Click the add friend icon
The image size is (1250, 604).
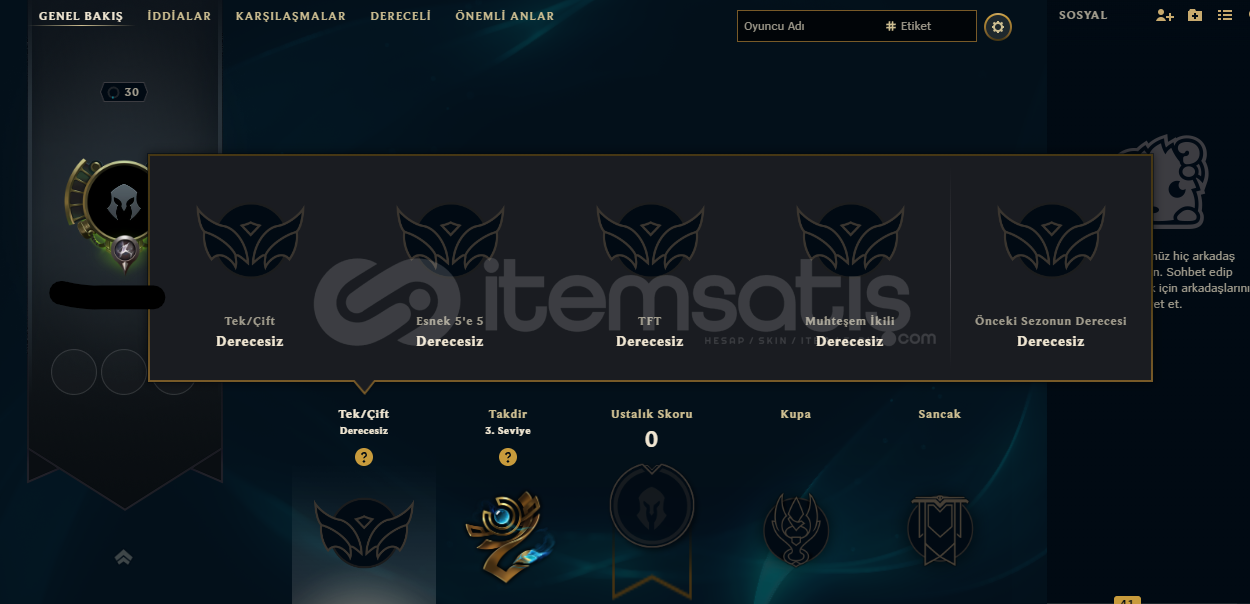point(1164,15)
